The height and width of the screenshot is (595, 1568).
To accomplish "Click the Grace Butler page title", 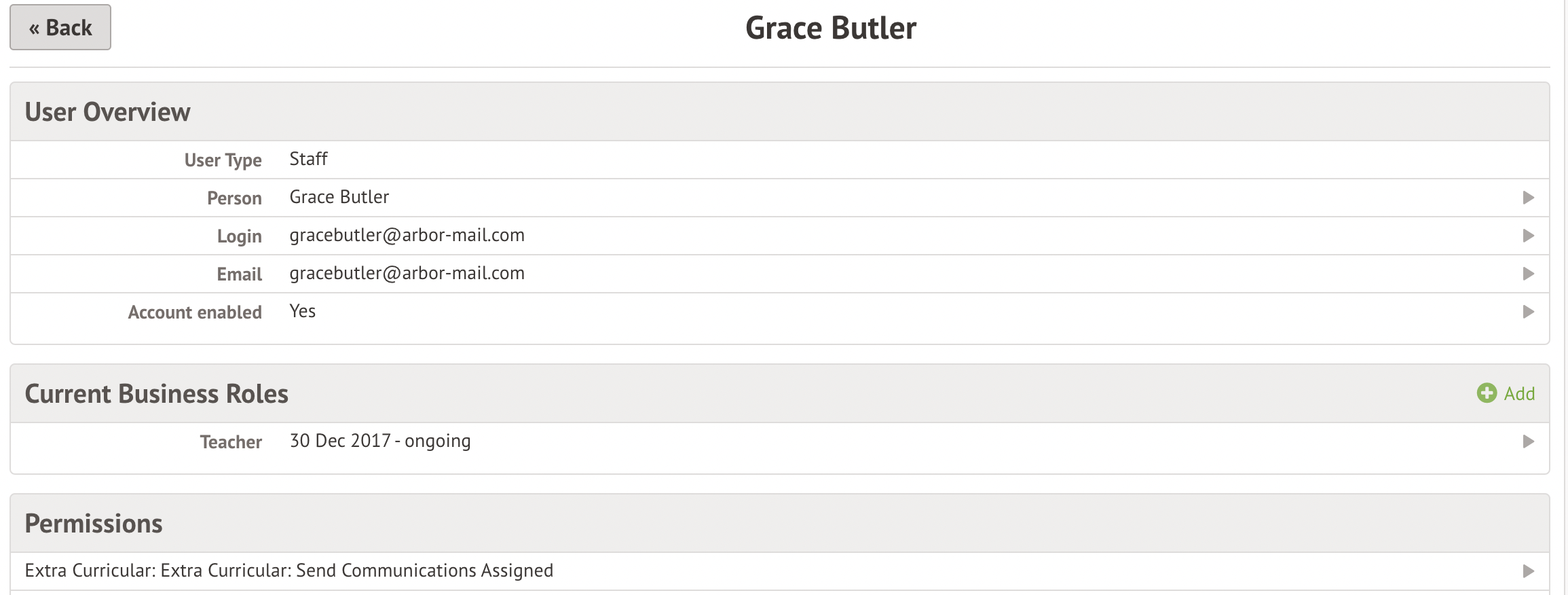I will tap(830, 29).
